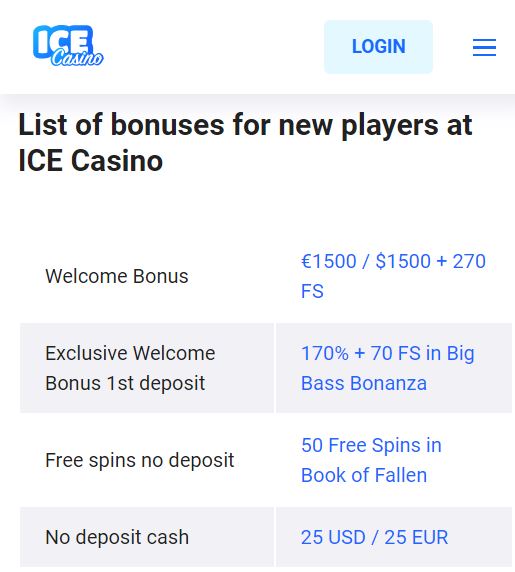Image resolution: width=515 pixels, height=572 pixels.
Task: Click the LOGIN button
Action: tap(378, 47)
